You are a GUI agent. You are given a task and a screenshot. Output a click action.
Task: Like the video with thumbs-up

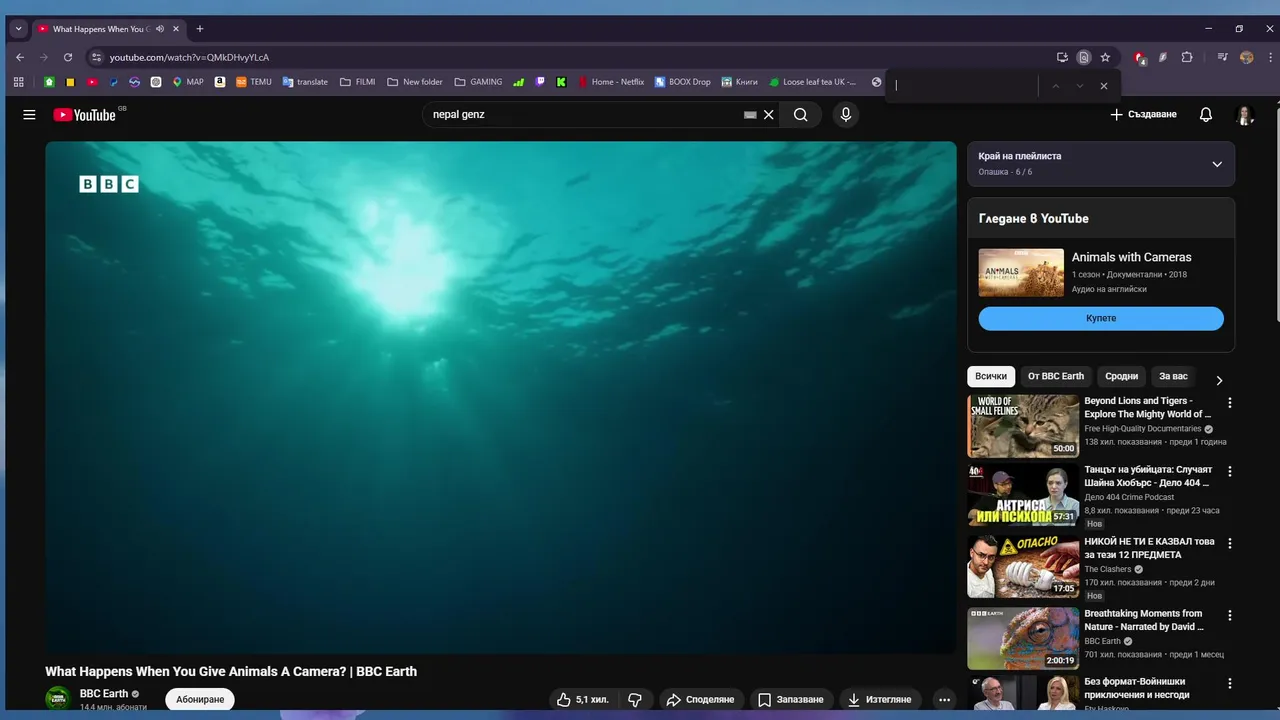583,700
